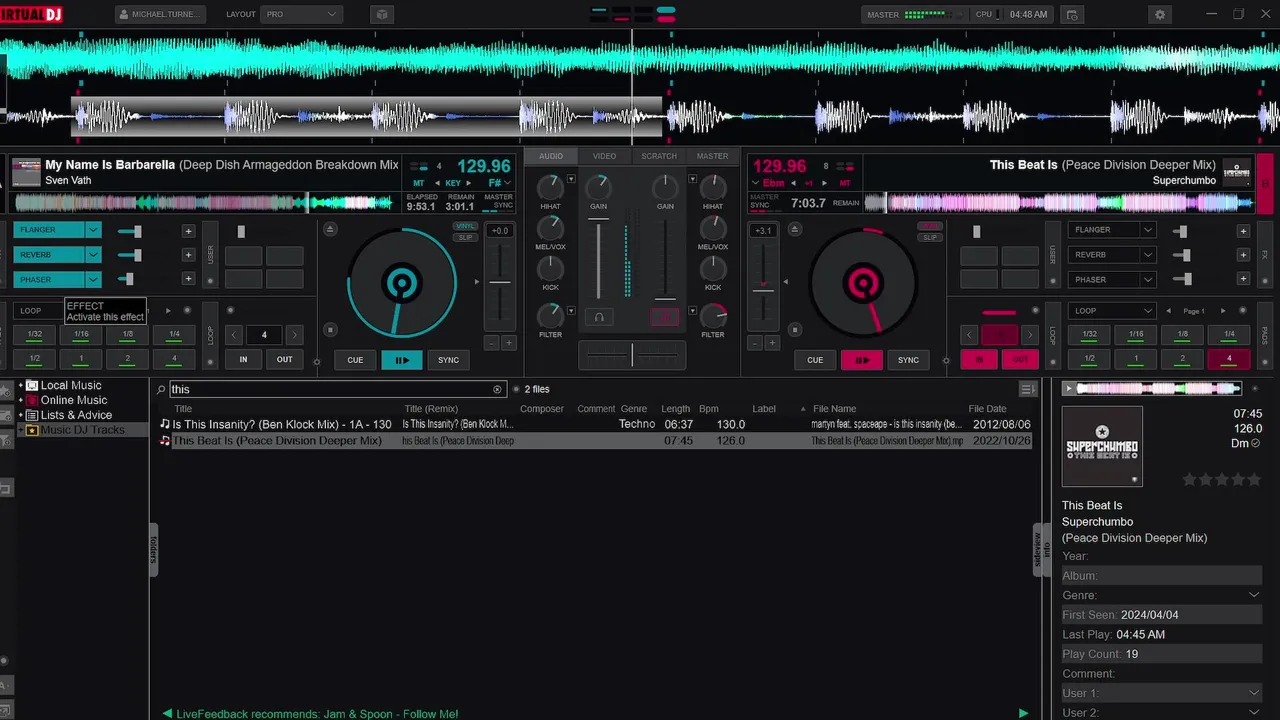Toggle the MT master tempo on the left deck
Image resolution: width=1280 pixels, height=720 pixels.
(x=419, y=184)
